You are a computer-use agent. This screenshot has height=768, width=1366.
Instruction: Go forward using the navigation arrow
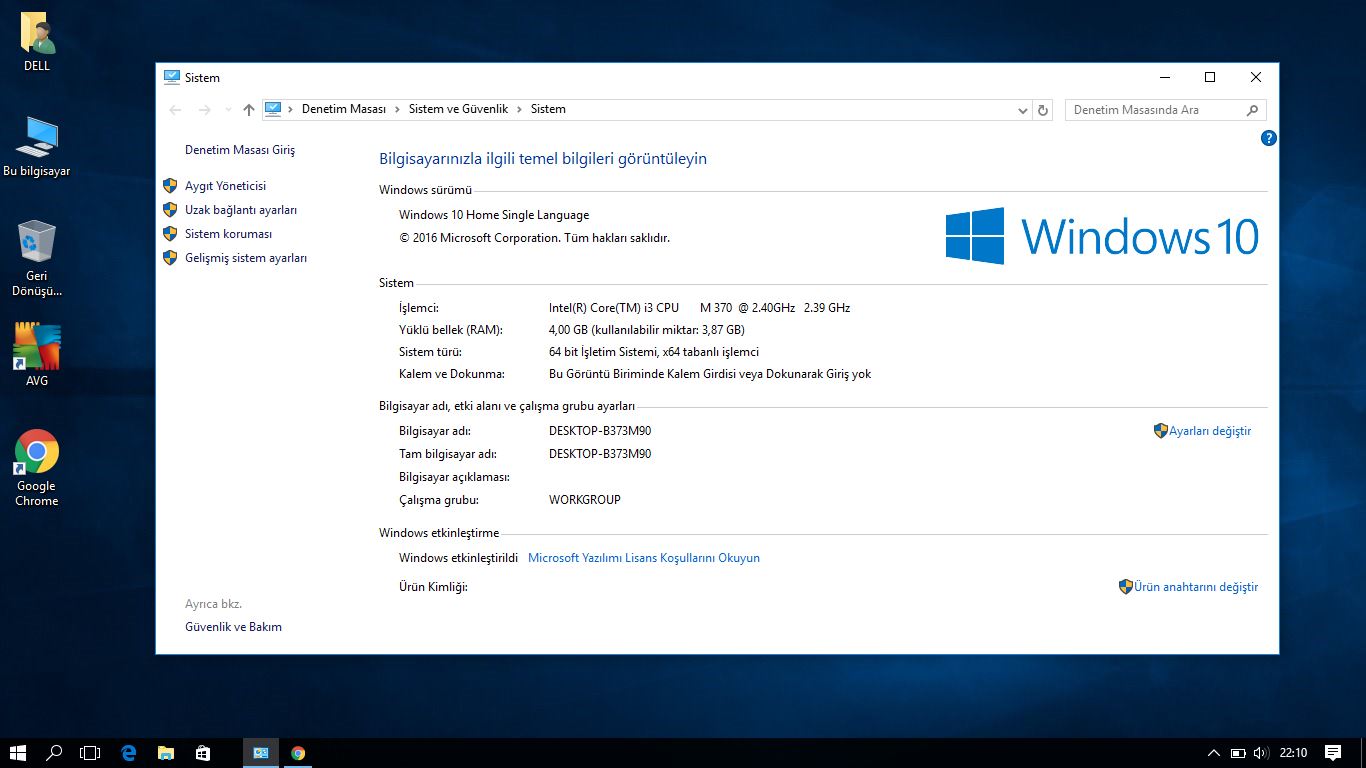205,110
